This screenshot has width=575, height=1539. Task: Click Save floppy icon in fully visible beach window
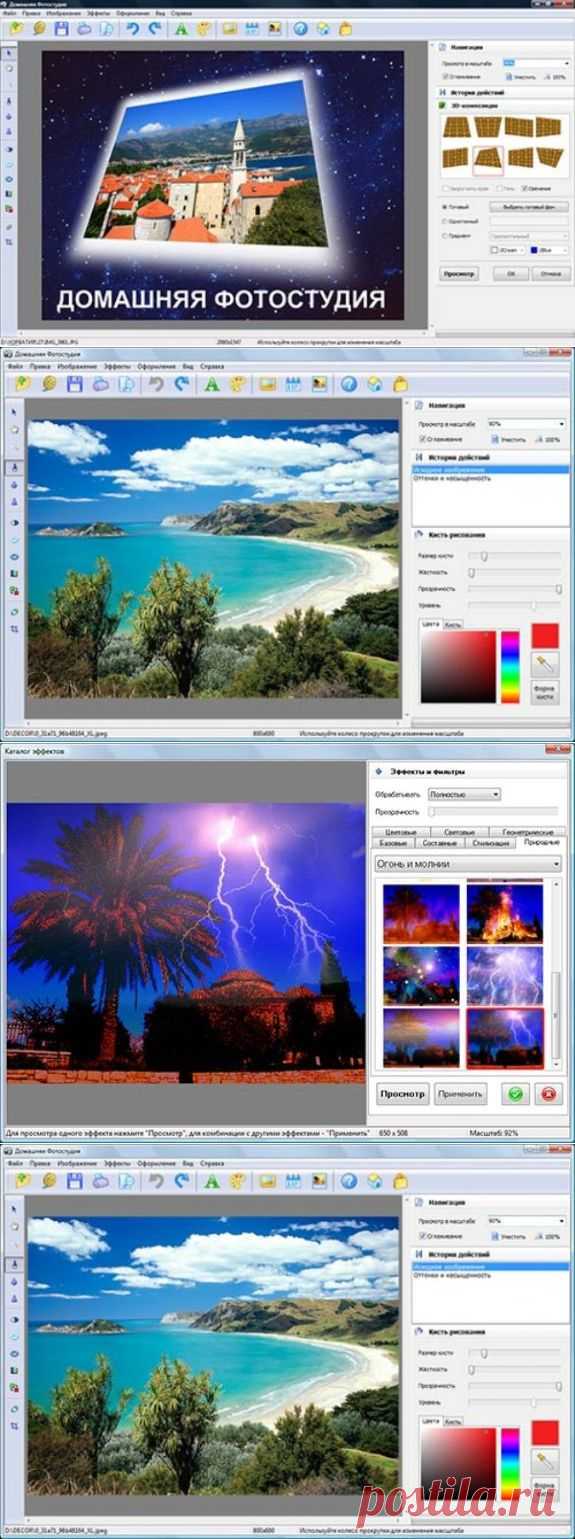pyautogui.click(x=75, y=383)
